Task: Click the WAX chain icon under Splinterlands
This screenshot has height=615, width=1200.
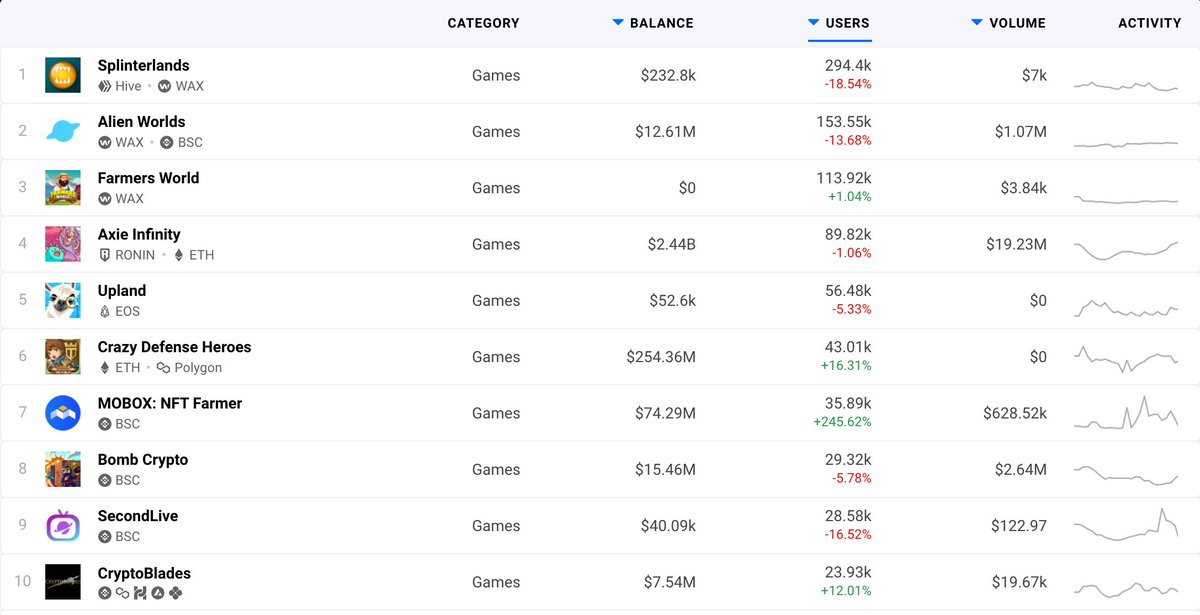Action: tap(164, 86)
